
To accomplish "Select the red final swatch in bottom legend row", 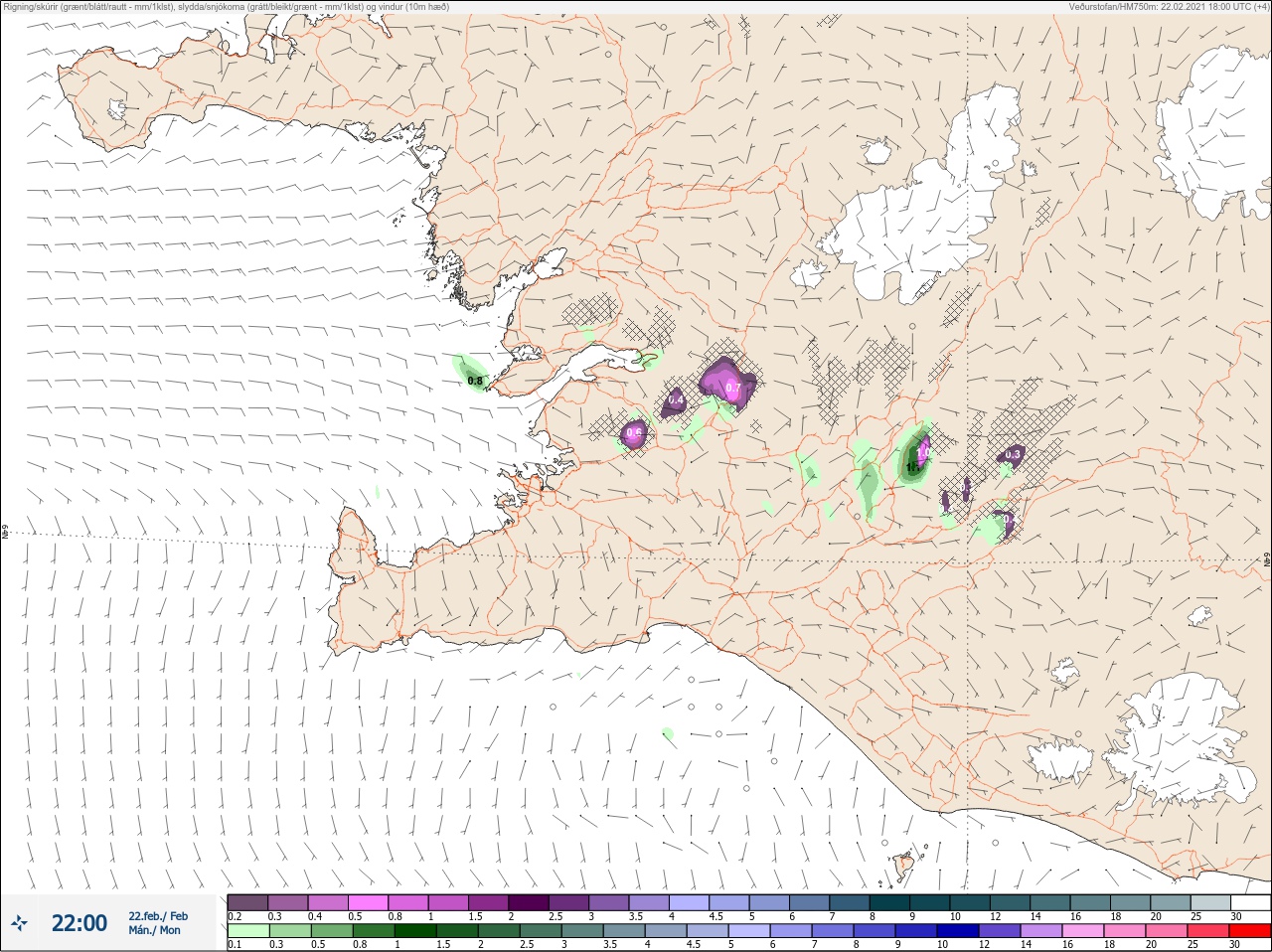I will coord(1250,931).
